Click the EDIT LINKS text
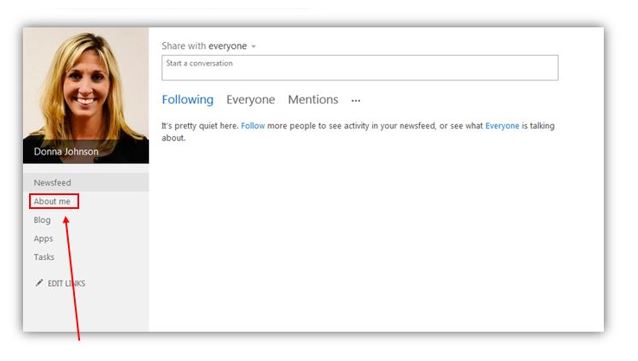 tap(66, 283)
